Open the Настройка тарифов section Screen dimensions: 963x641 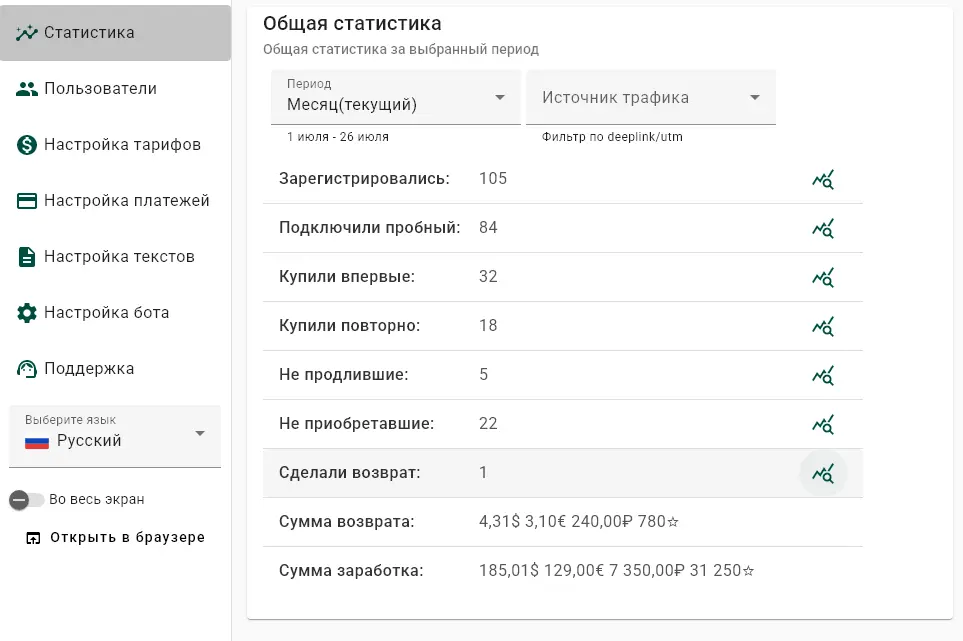[x=115, y=145]
